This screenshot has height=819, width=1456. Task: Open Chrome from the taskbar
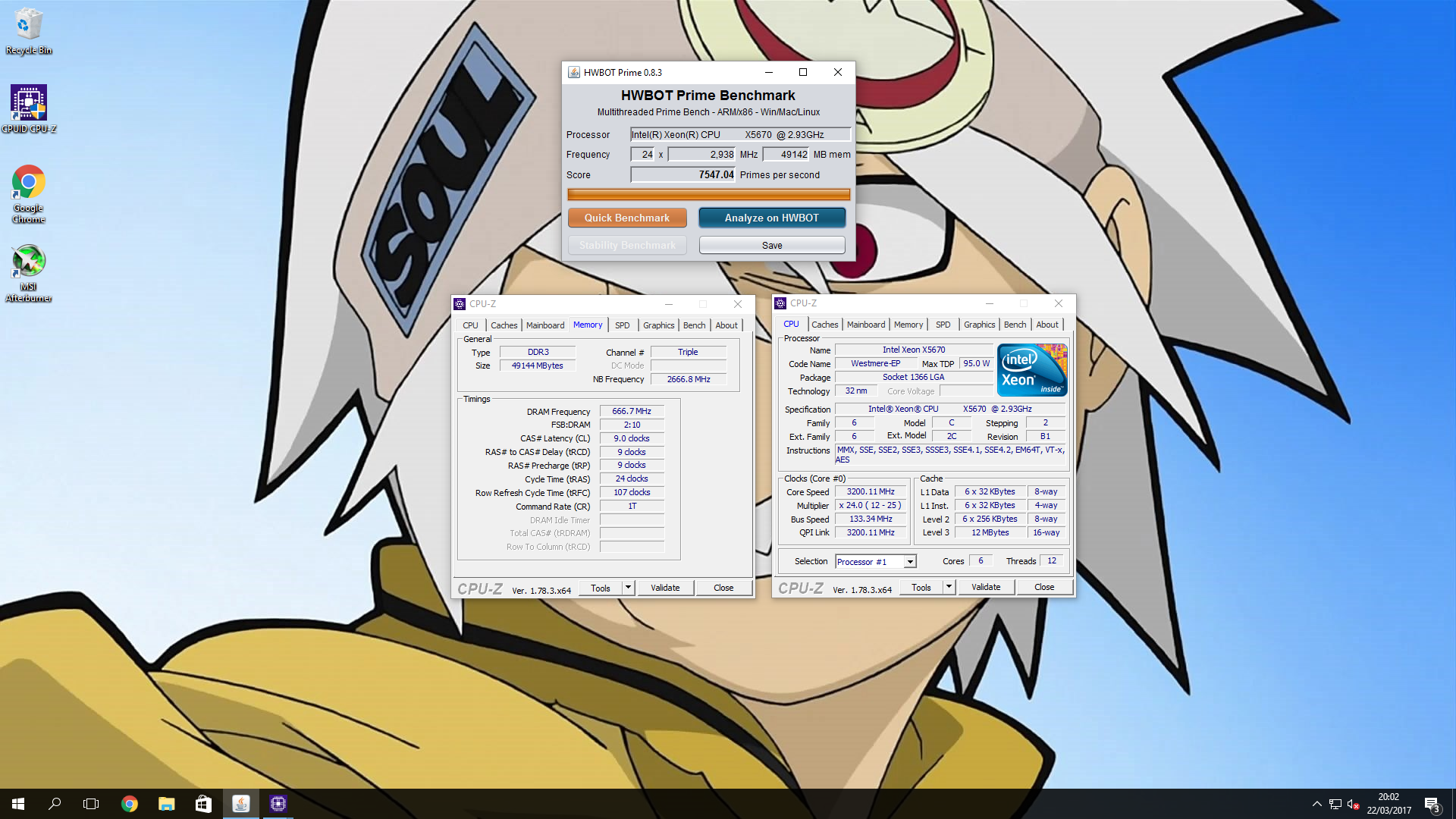[x=130, y=804]
